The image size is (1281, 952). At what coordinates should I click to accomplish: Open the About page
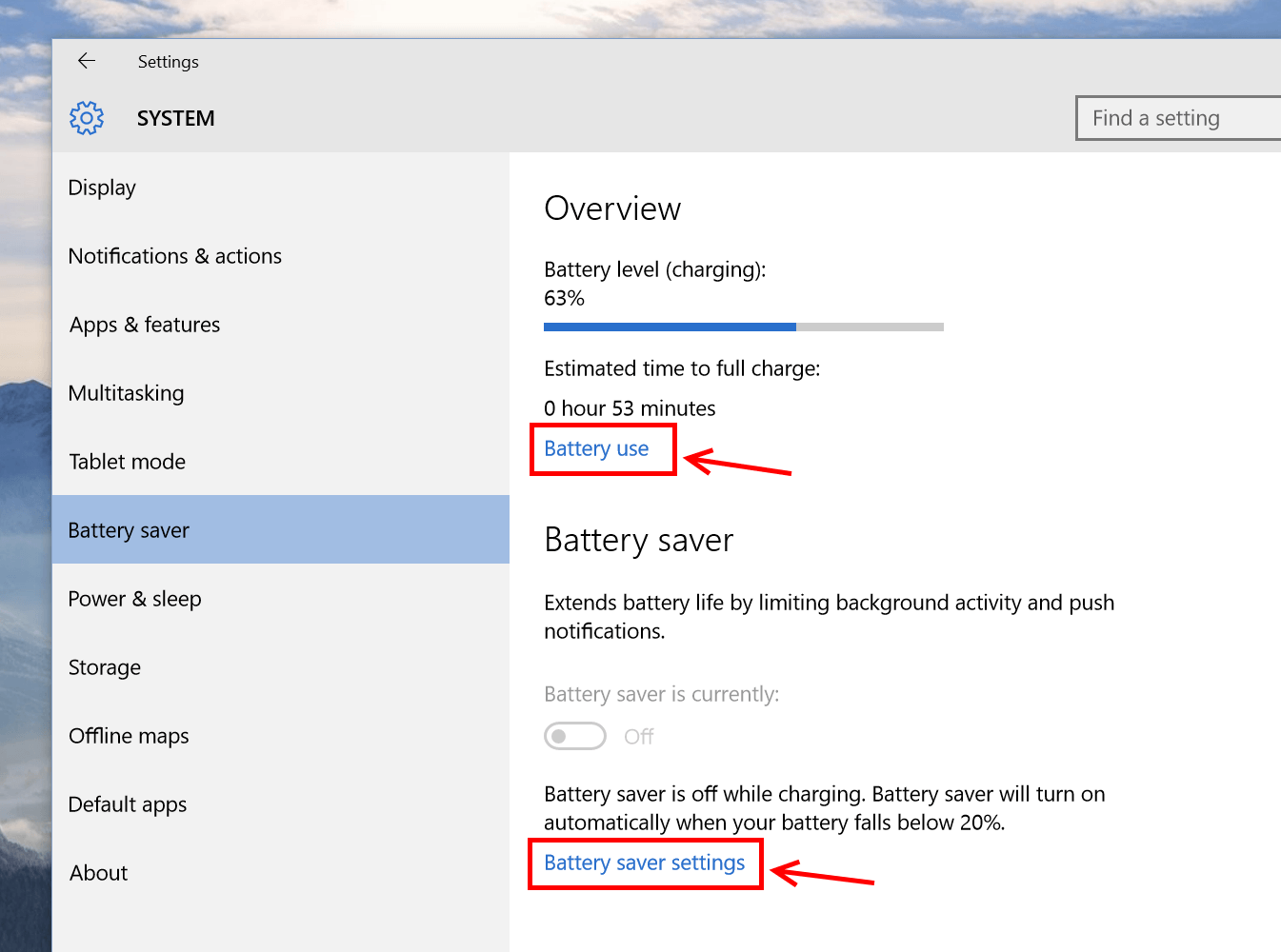[x=281, y=873]
